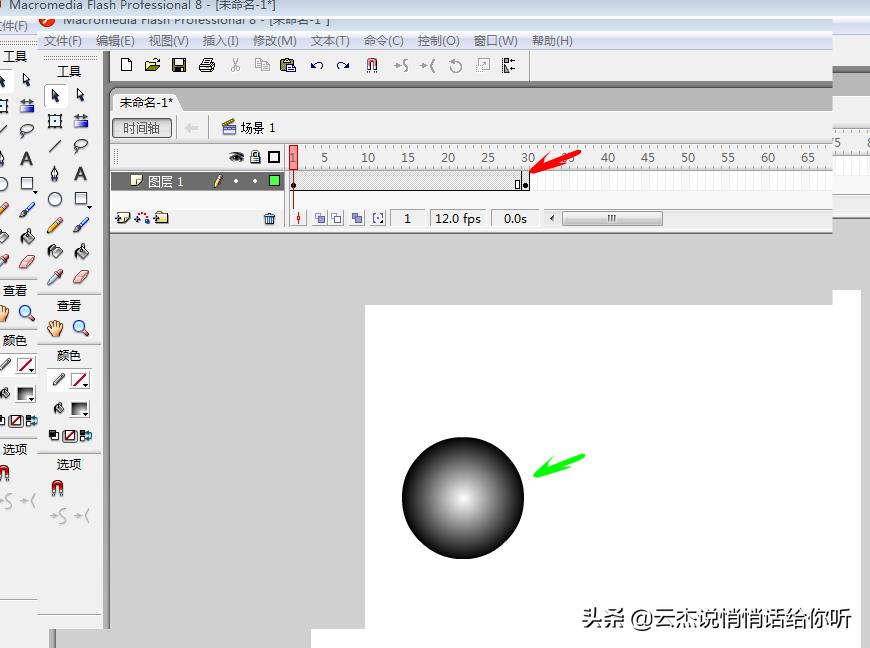Delete the layer using the trash icon

point(269,218)
